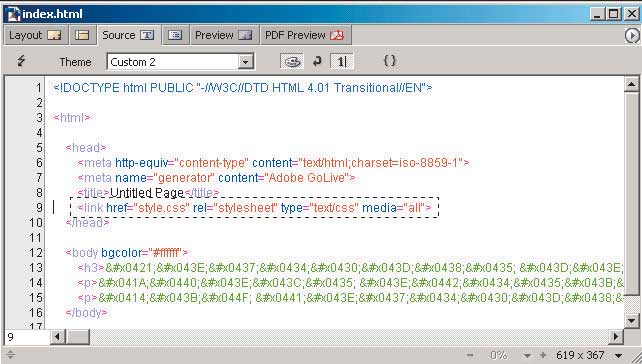Open the PDF Preview tab
Screen dimensions: 642x364
pyautogui.click(x=305, y=35)
